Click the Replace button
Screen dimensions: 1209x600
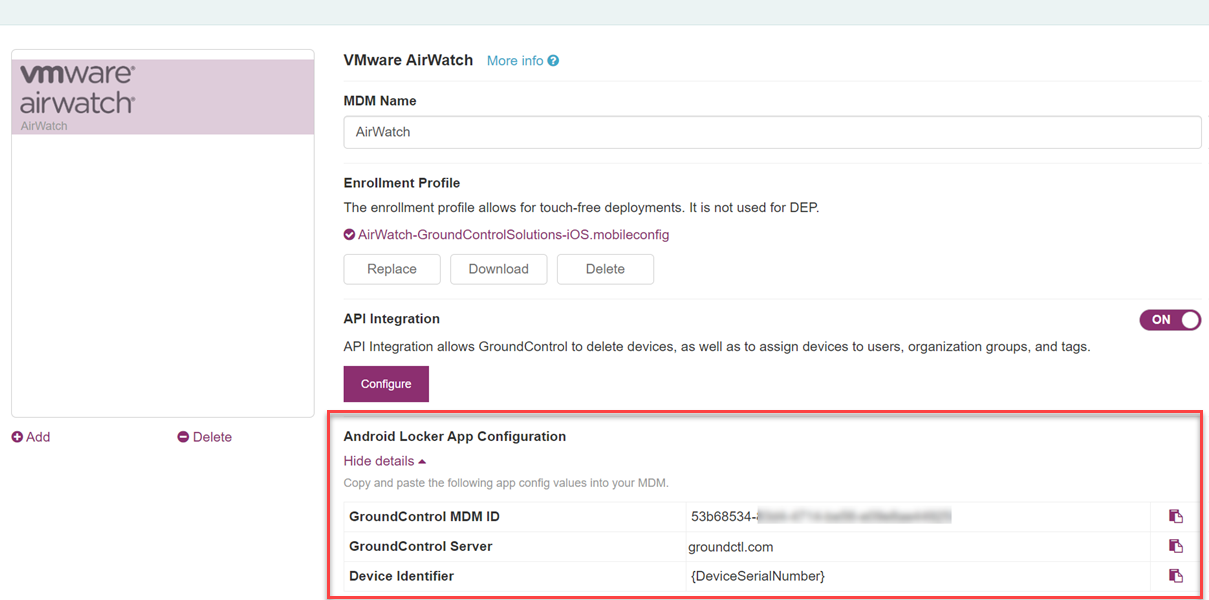click(x=392, y=269)
